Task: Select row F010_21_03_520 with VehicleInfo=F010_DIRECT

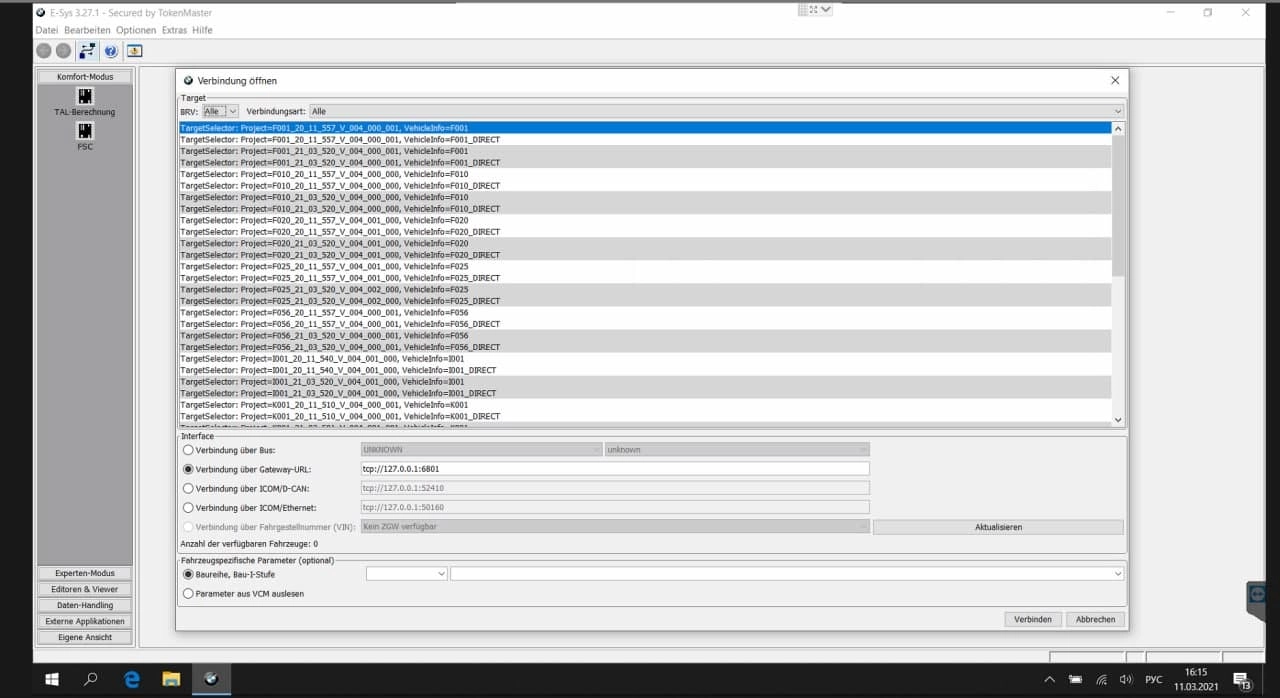Action: pyautogui.click(x=645, y=209)
